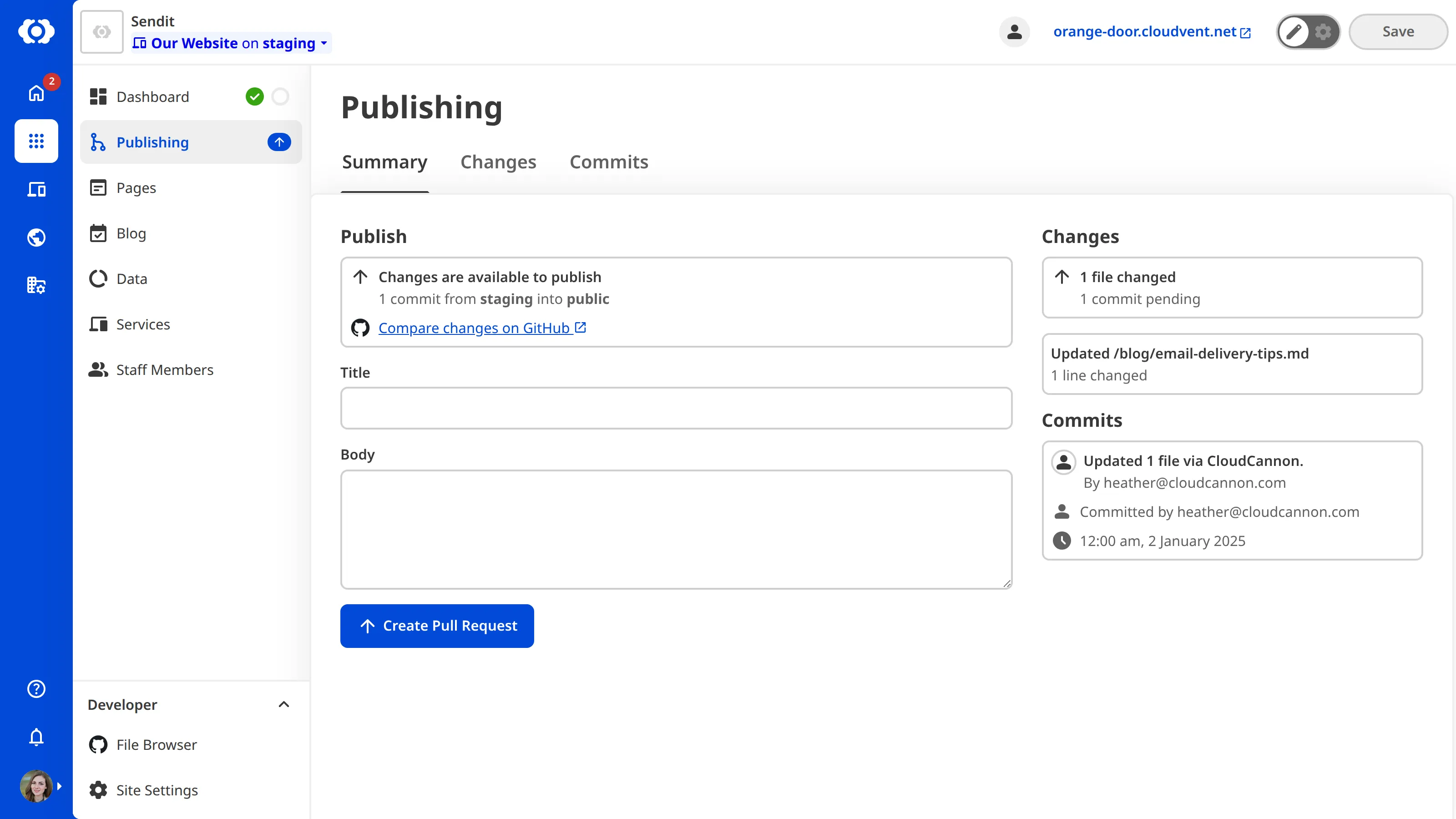Focus the Body text area
Viewport: 1456px width, 819px height.
click(676, 530)
